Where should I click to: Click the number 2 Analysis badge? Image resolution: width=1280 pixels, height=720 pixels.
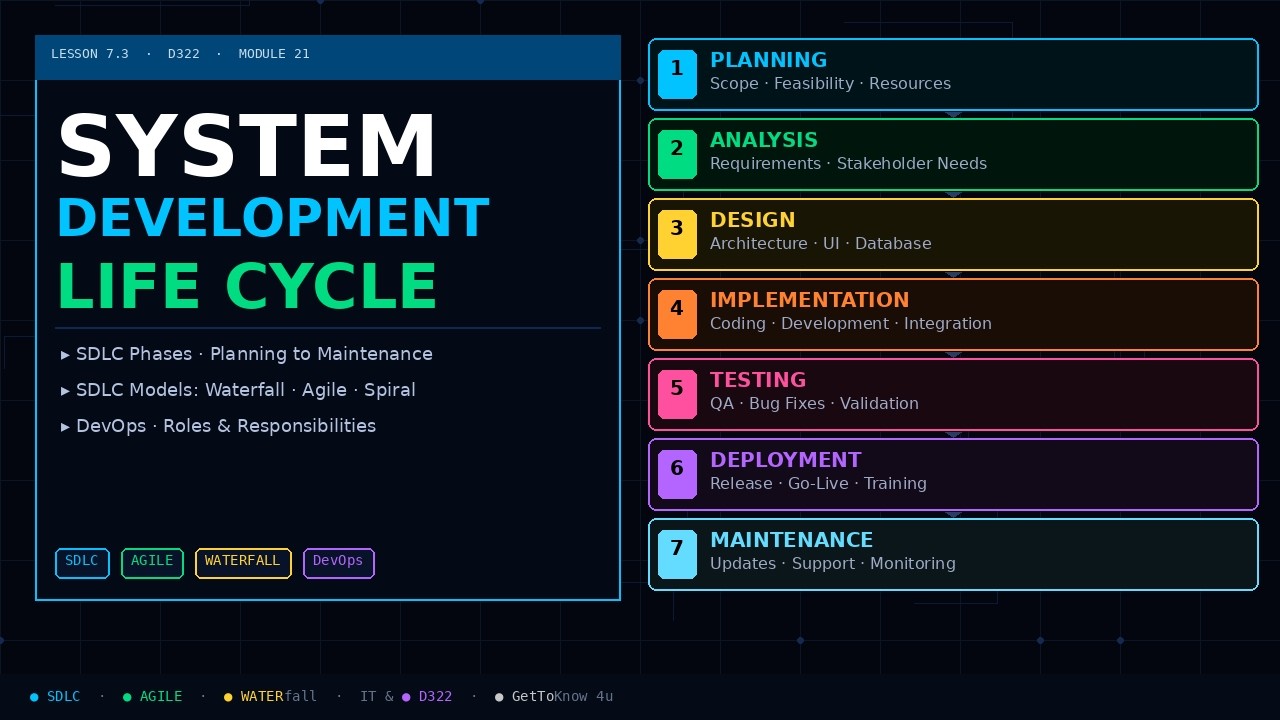point(677,154)
